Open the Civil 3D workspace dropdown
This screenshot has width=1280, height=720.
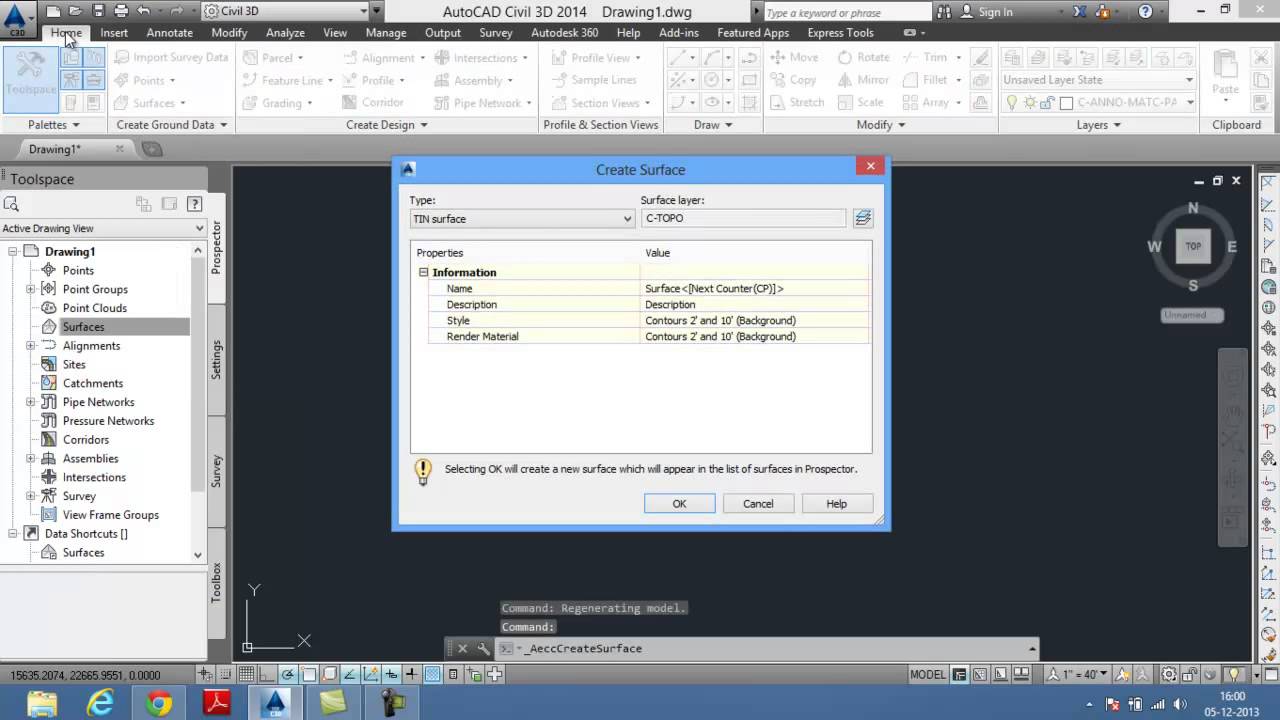(x=290, y=12)
